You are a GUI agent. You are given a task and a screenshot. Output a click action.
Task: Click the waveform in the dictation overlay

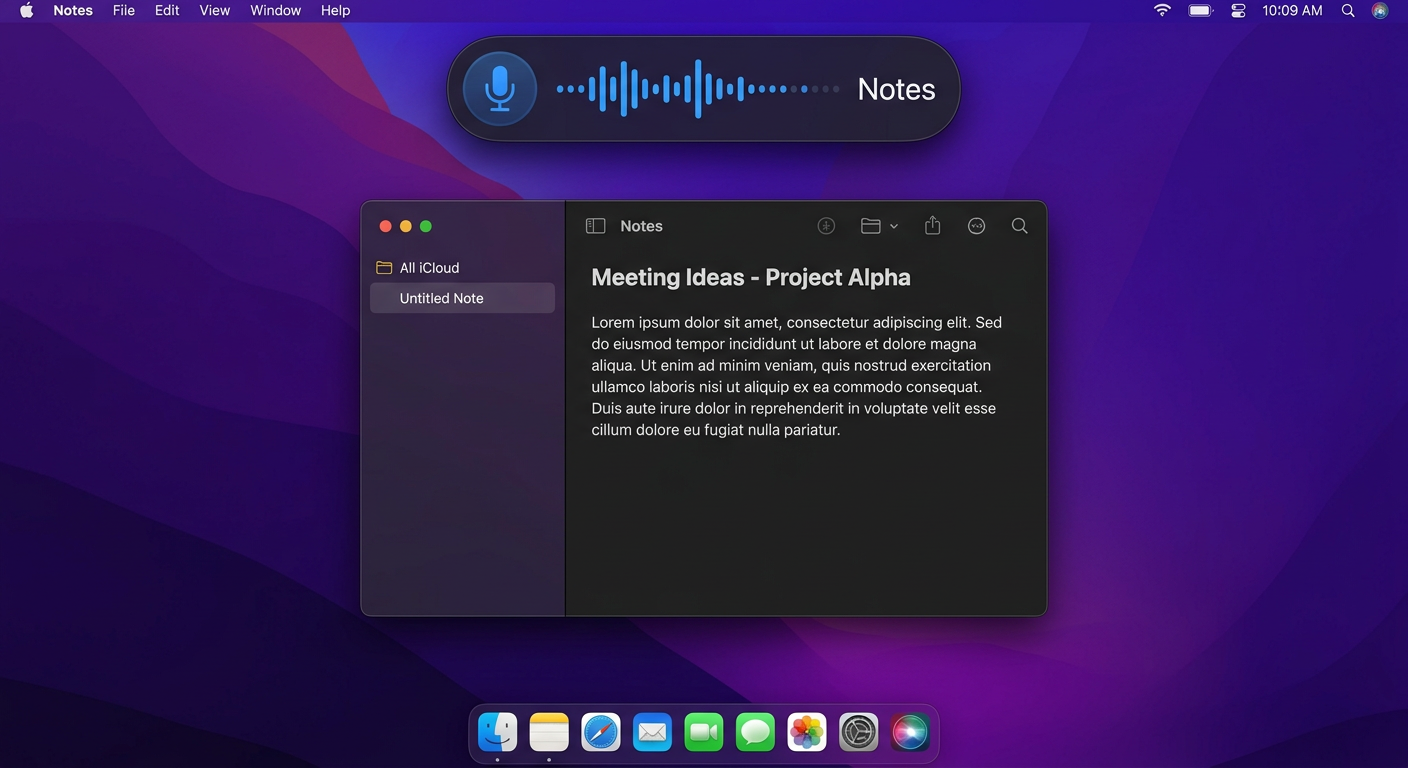coord(700,88)
